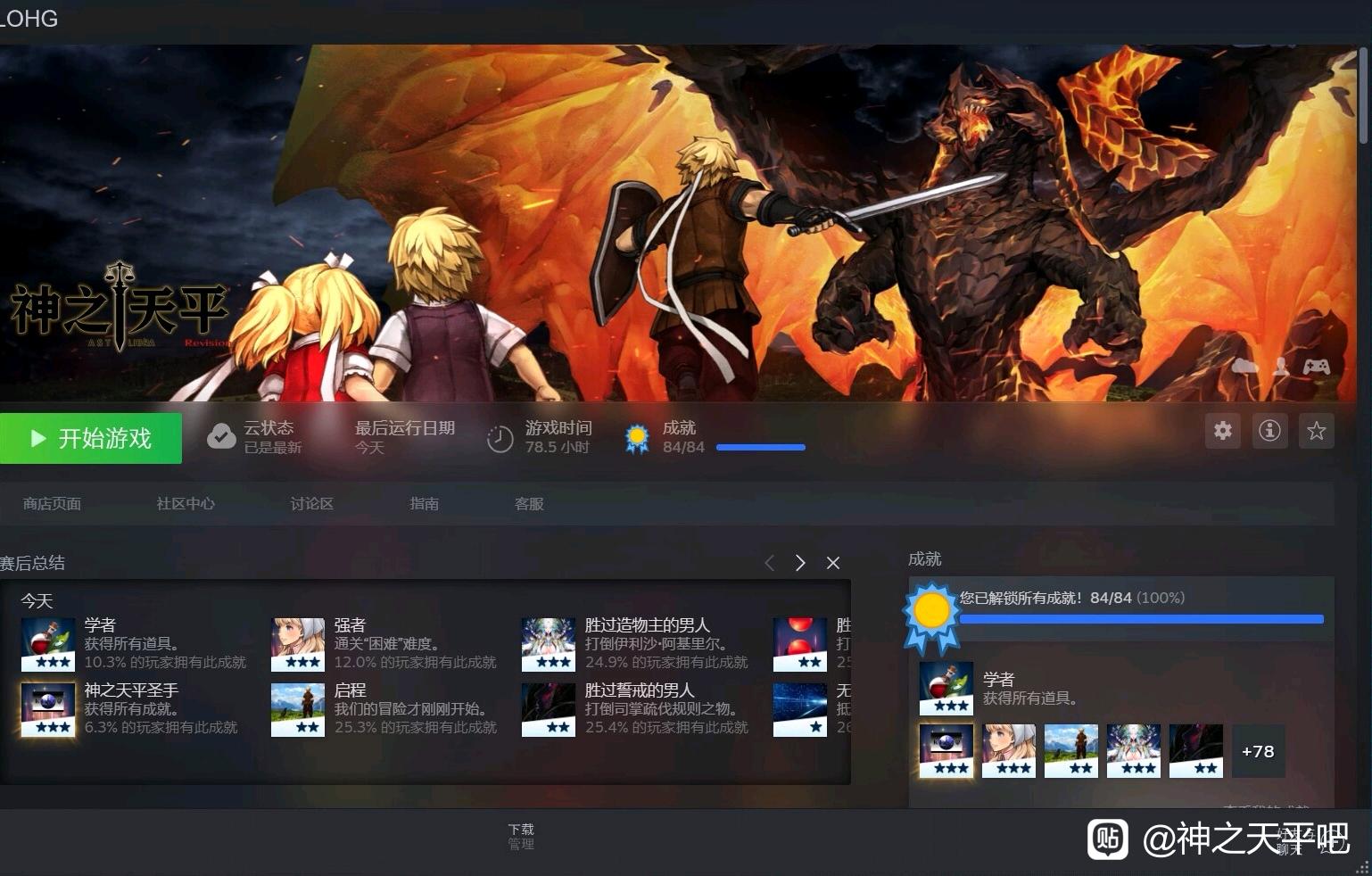The height and width of the screenshot is (876, 1372).
Task: Click the single-player icon on banner
Action: point(1281,366)
